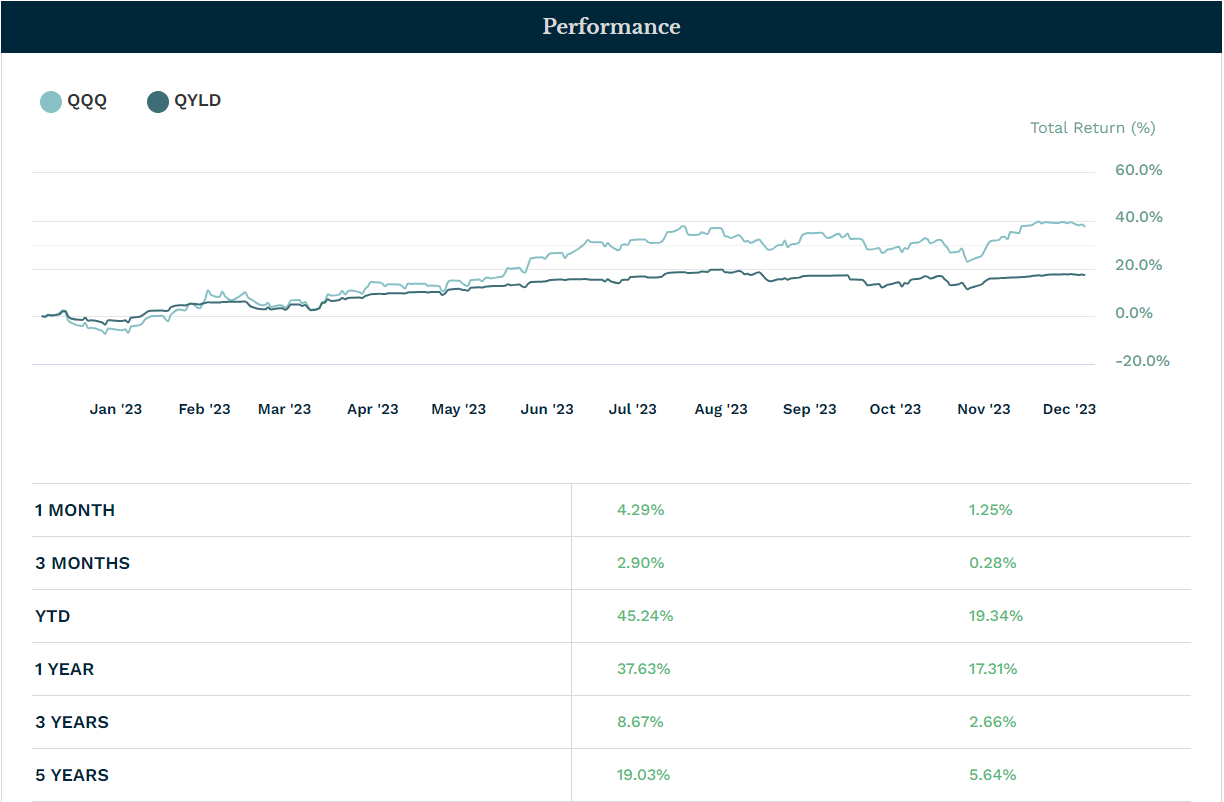The width and height of the screenshot is (1224, 802).
Task: Click the Oct '23 axis label
Action: pyautogui.click(x=896, y=409)
